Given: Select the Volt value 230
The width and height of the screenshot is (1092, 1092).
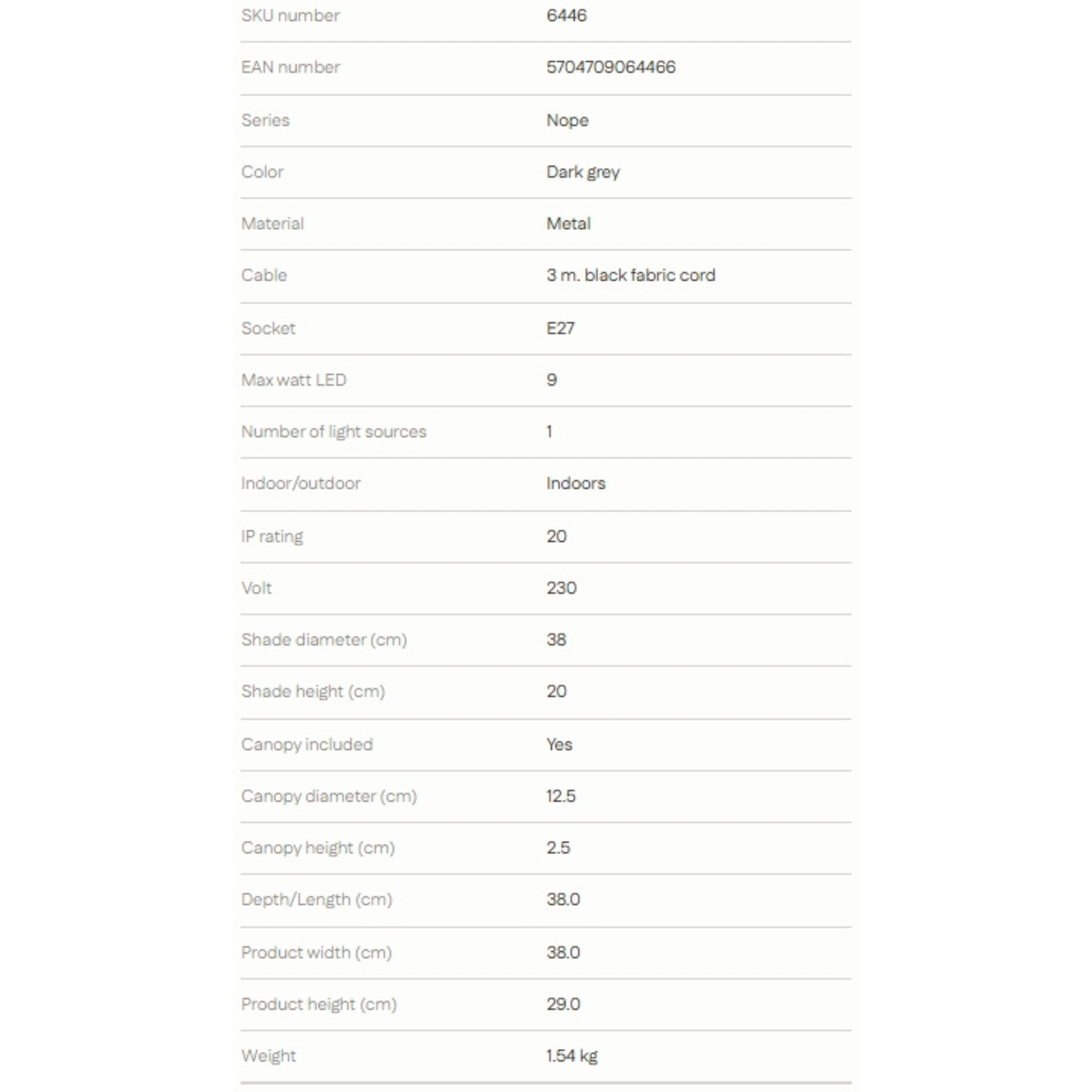Looking at the screenshot, I should [561, 588].
